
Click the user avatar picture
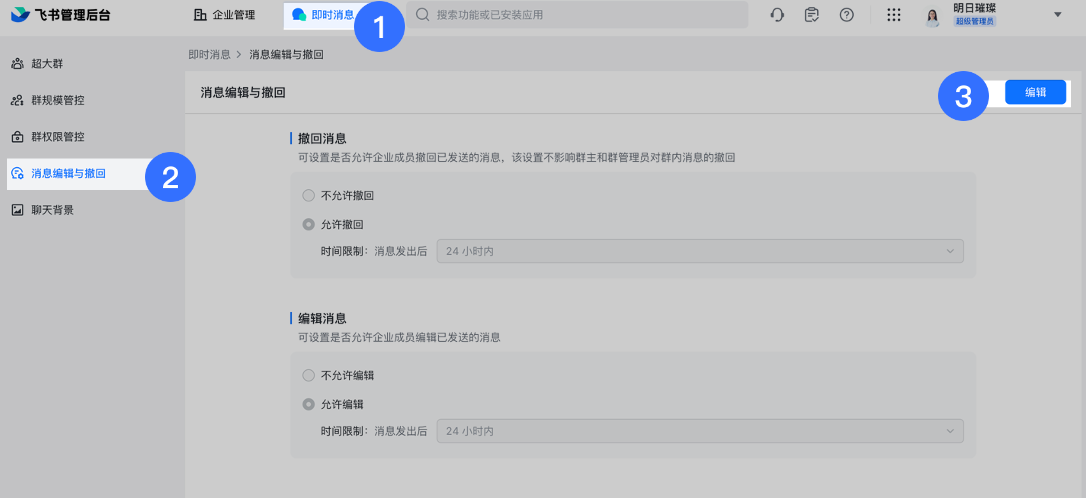932,15
